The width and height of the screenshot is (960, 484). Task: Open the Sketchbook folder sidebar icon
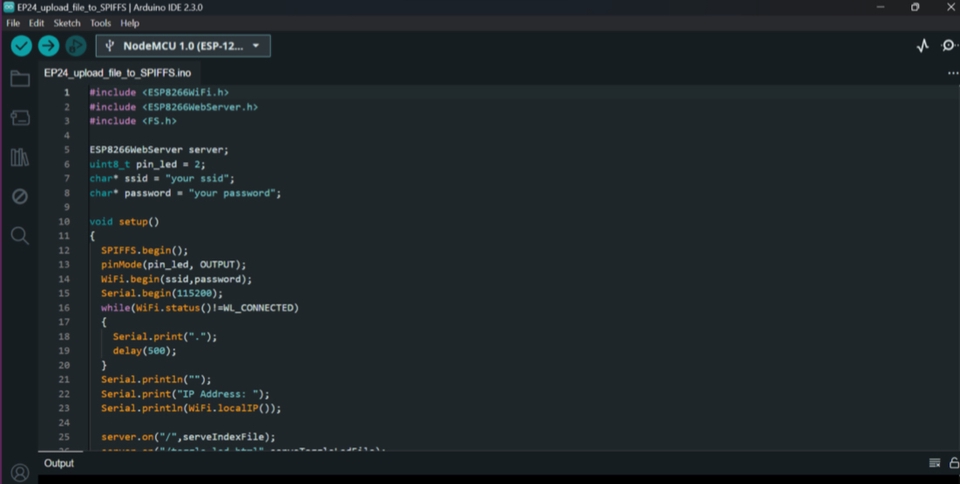20,78
